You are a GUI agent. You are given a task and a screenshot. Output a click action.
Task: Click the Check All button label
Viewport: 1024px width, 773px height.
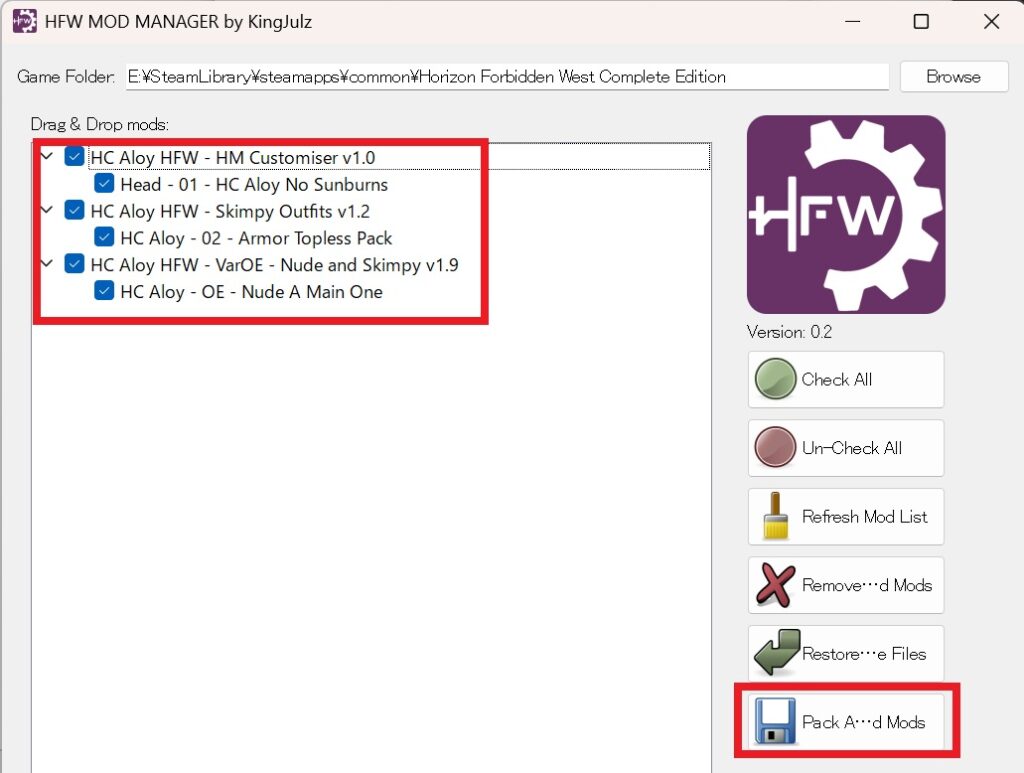pyautogui.click(x=837, y=379)
